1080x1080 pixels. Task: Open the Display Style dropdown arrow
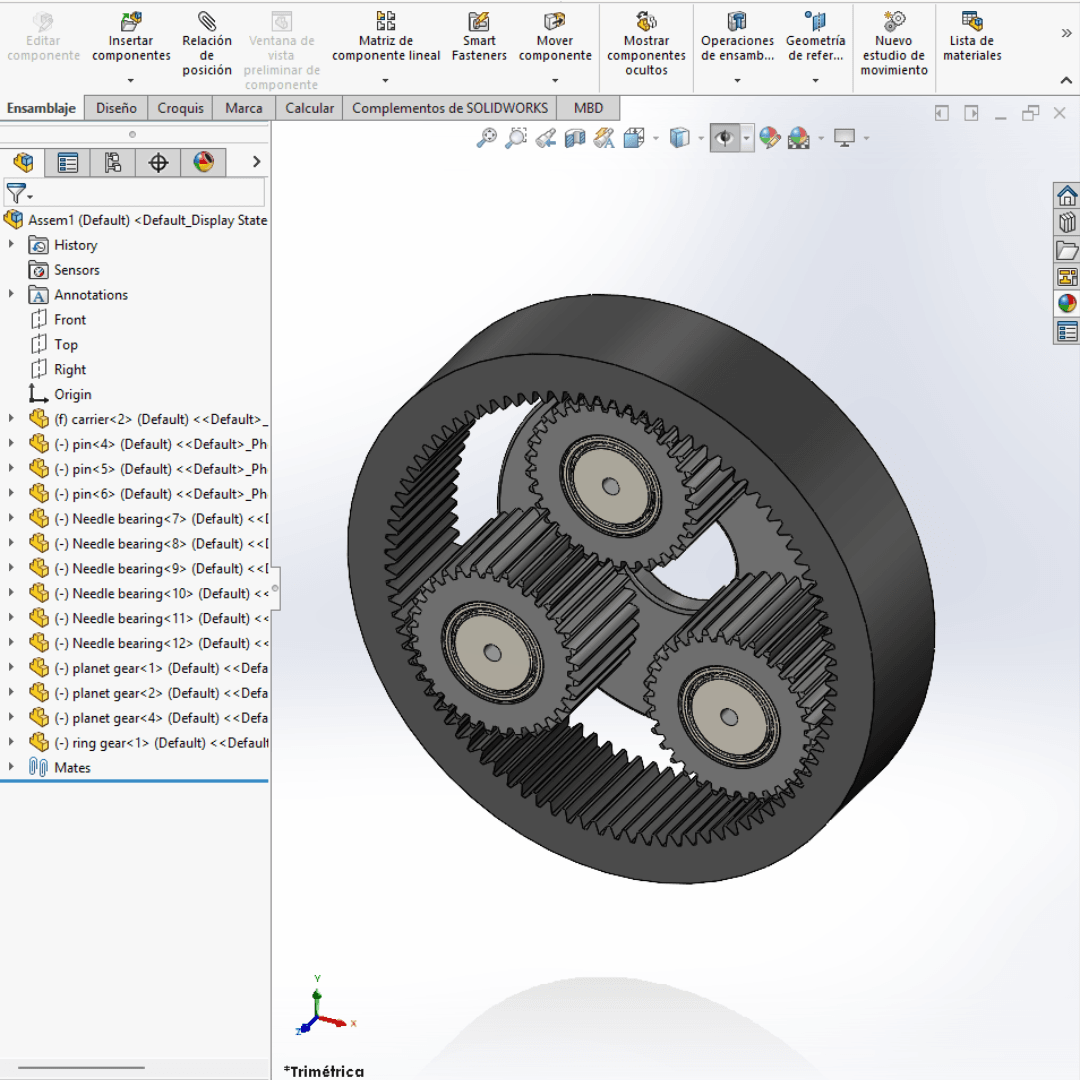pyautogui.click(x=699, y=138)
